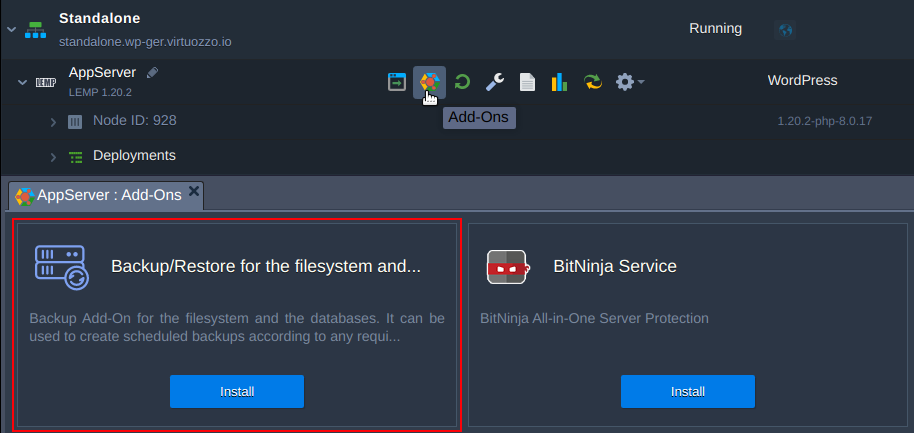This screenshot has width=914, height=433.
Task: Click the WordPress tag label
Action: (802, 80)
